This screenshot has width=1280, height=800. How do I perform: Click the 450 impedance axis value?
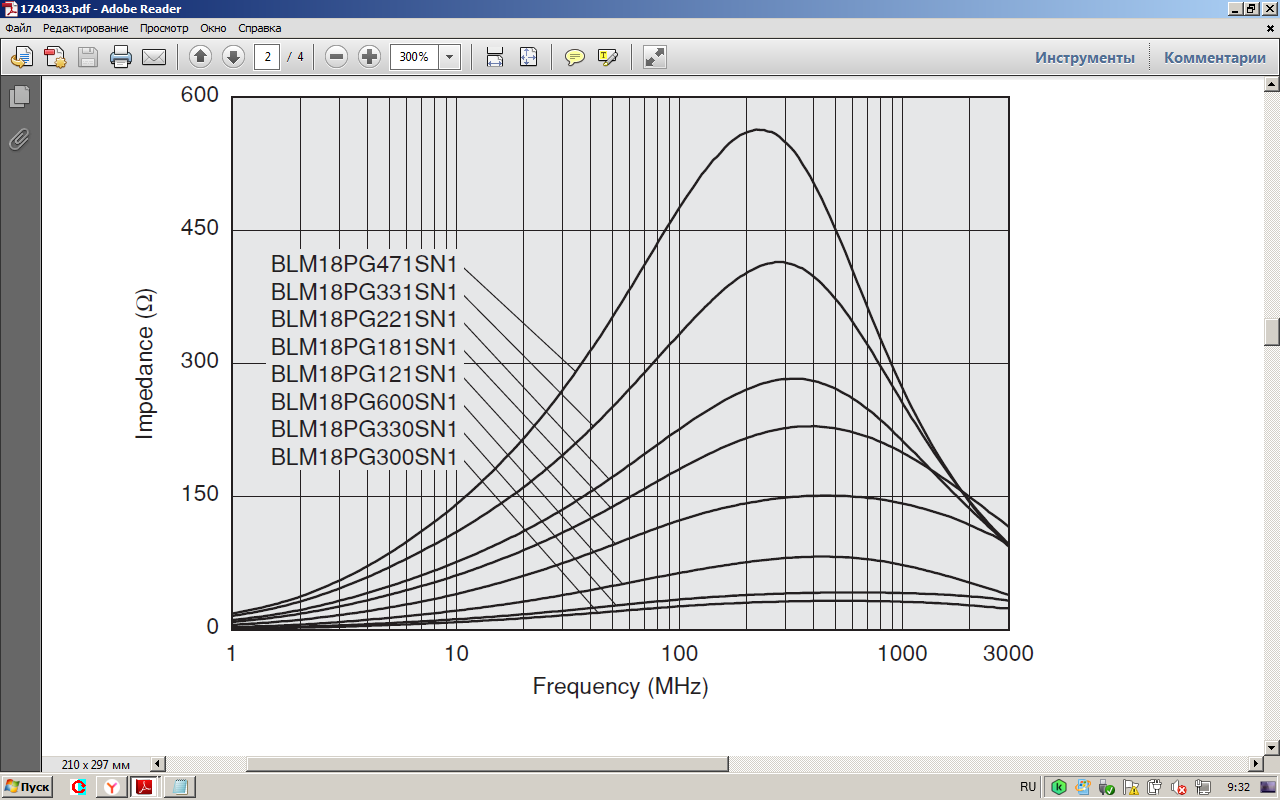(x=199, y=228)
